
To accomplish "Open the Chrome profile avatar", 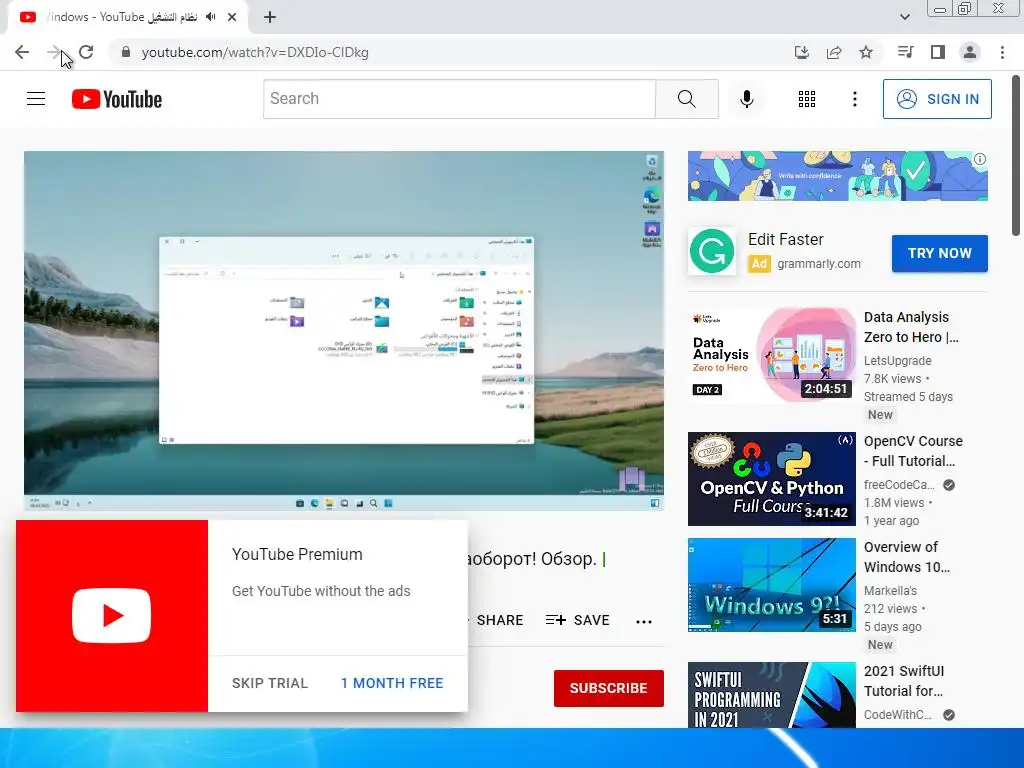I will [970, 52].
